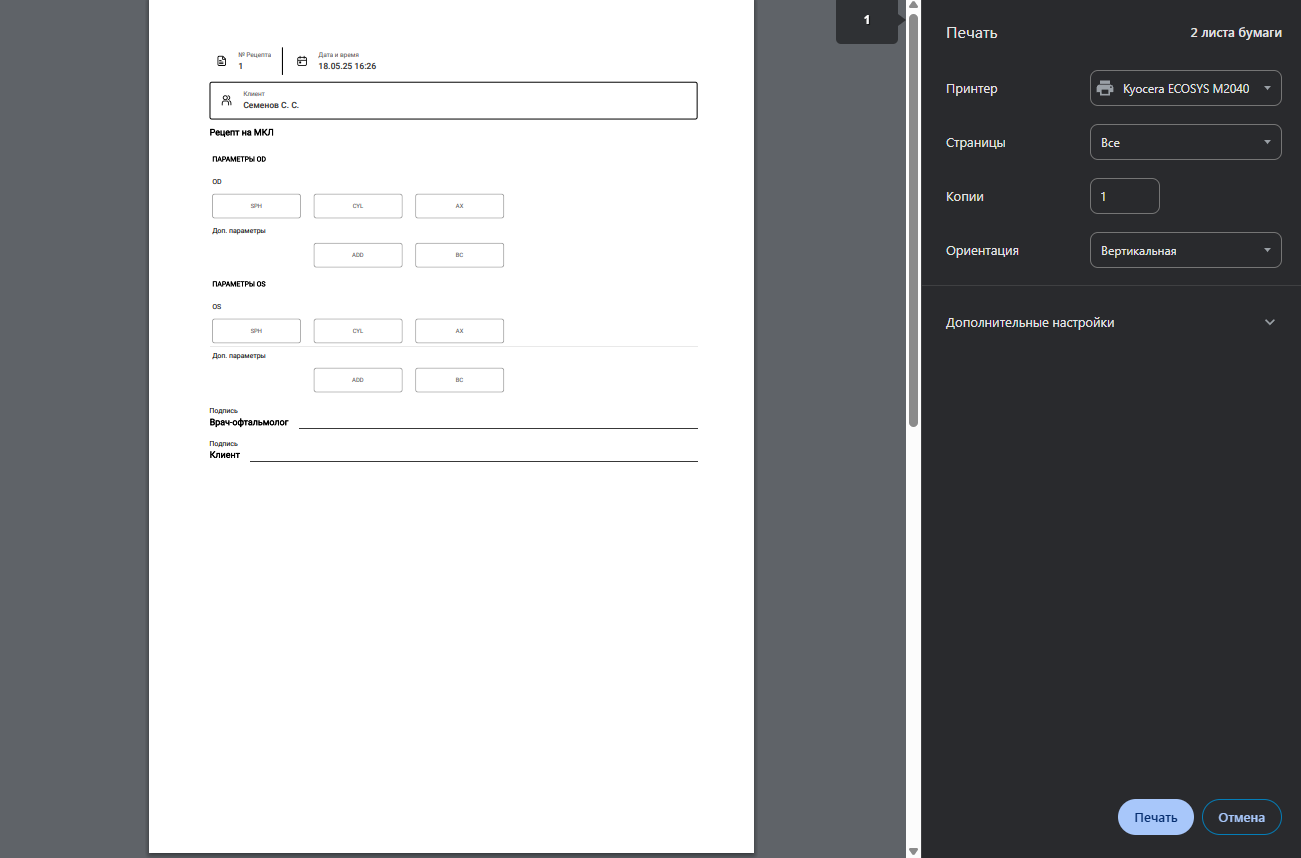The width and height of the screenshot is (1301, 858).
Task: Click the SPH box under OD parameters
Action: point(256,206)
